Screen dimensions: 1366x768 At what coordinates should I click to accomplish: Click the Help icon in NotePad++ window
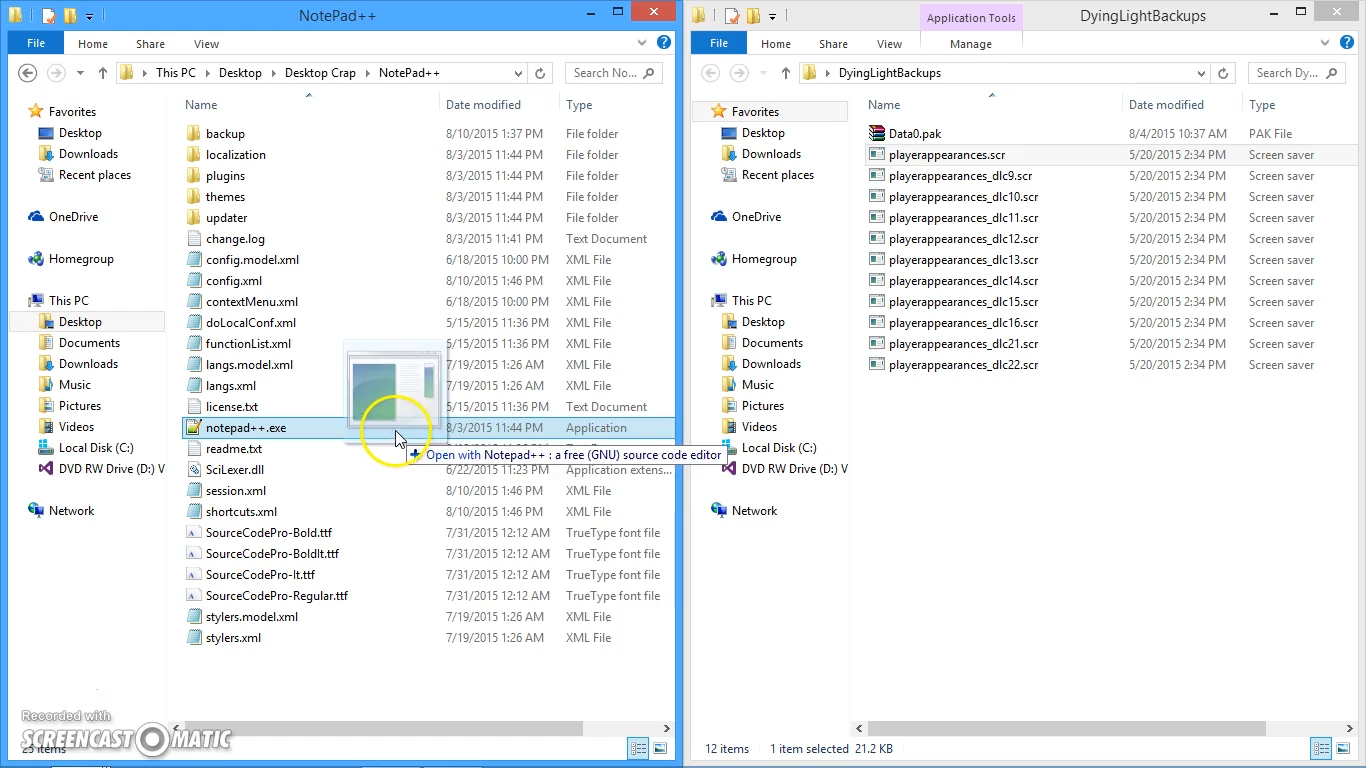tap(664, 44)
